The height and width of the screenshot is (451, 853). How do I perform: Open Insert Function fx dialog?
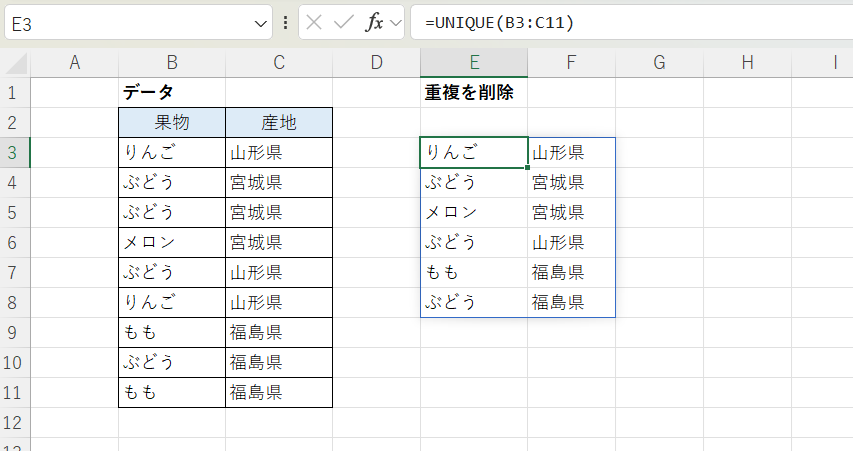(x=374, y=22)
